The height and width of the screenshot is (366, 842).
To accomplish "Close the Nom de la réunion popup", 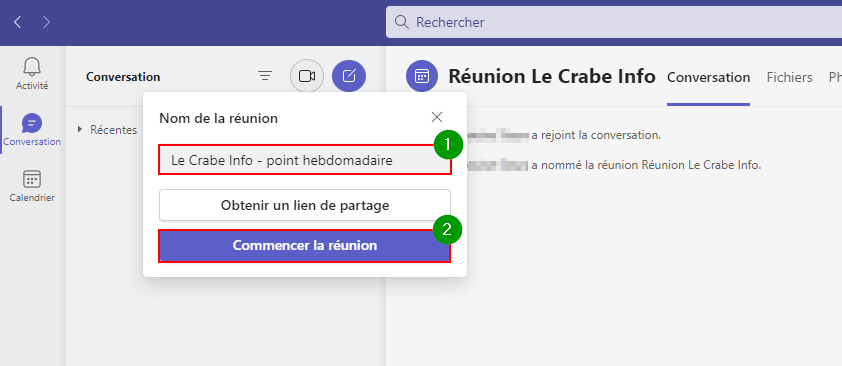I will (x=437, y=118).
